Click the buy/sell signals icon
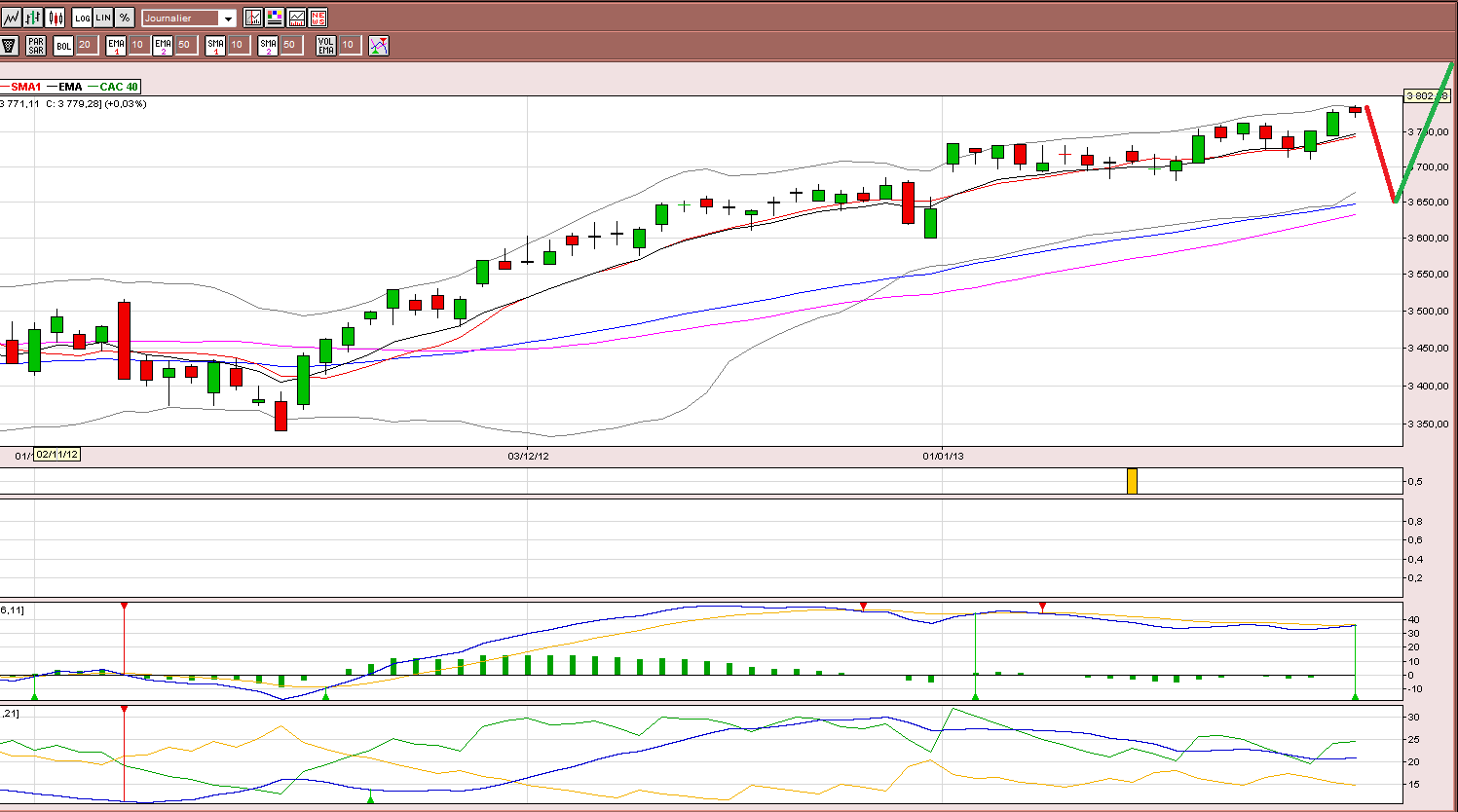The width and height of the screenshot is (1458, 812). click(379, 45)
